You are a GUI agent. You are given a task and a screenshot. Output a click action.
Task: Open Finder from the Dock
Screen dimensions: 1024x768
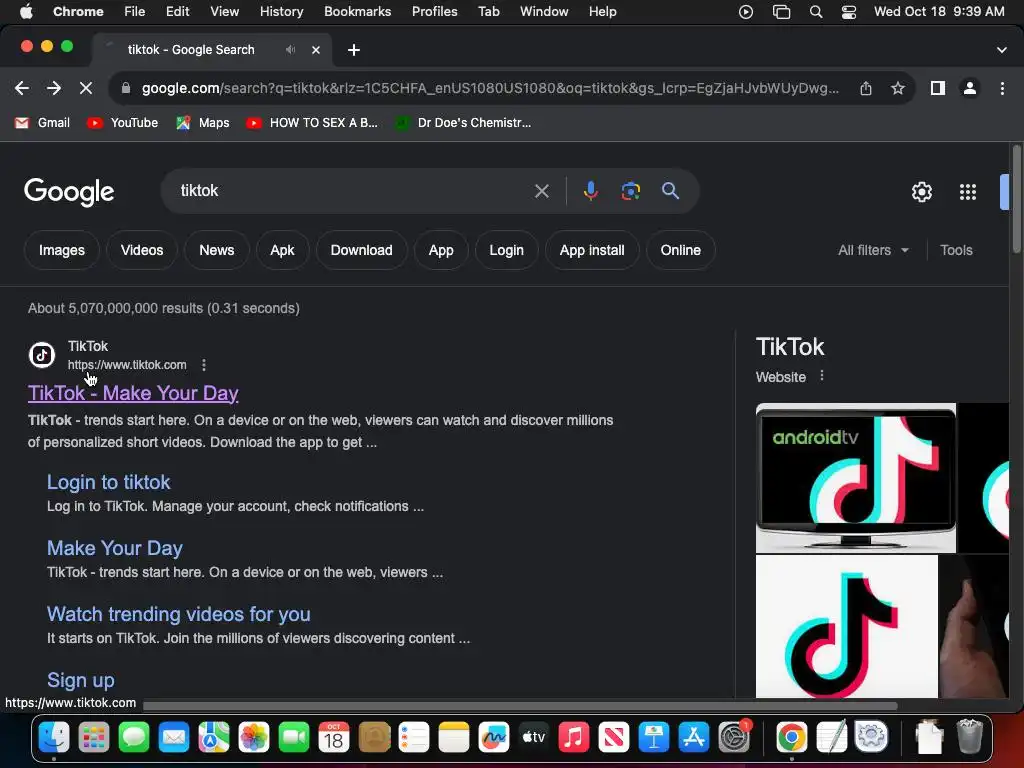[54, 738]
